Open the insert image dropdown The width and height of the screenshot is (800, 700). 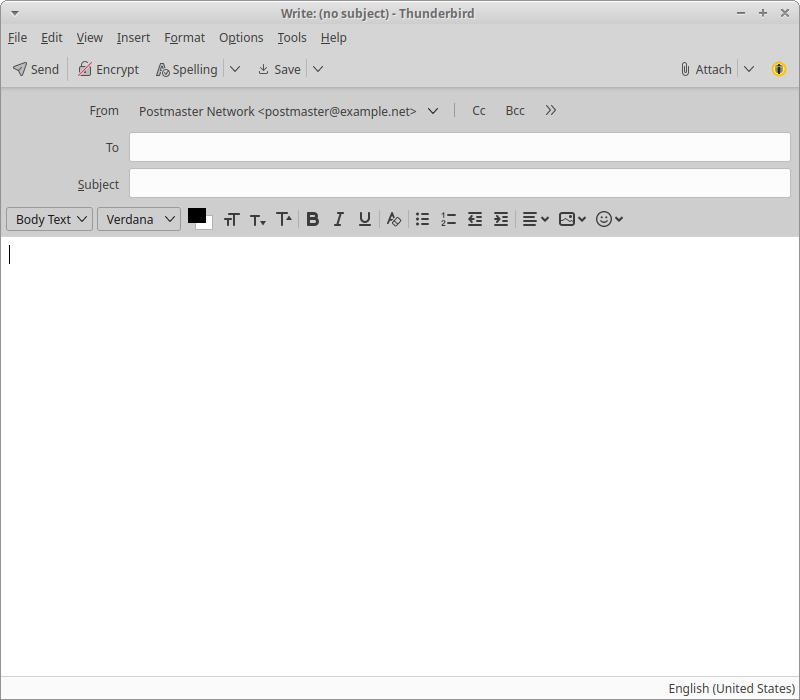coord(572,219)
